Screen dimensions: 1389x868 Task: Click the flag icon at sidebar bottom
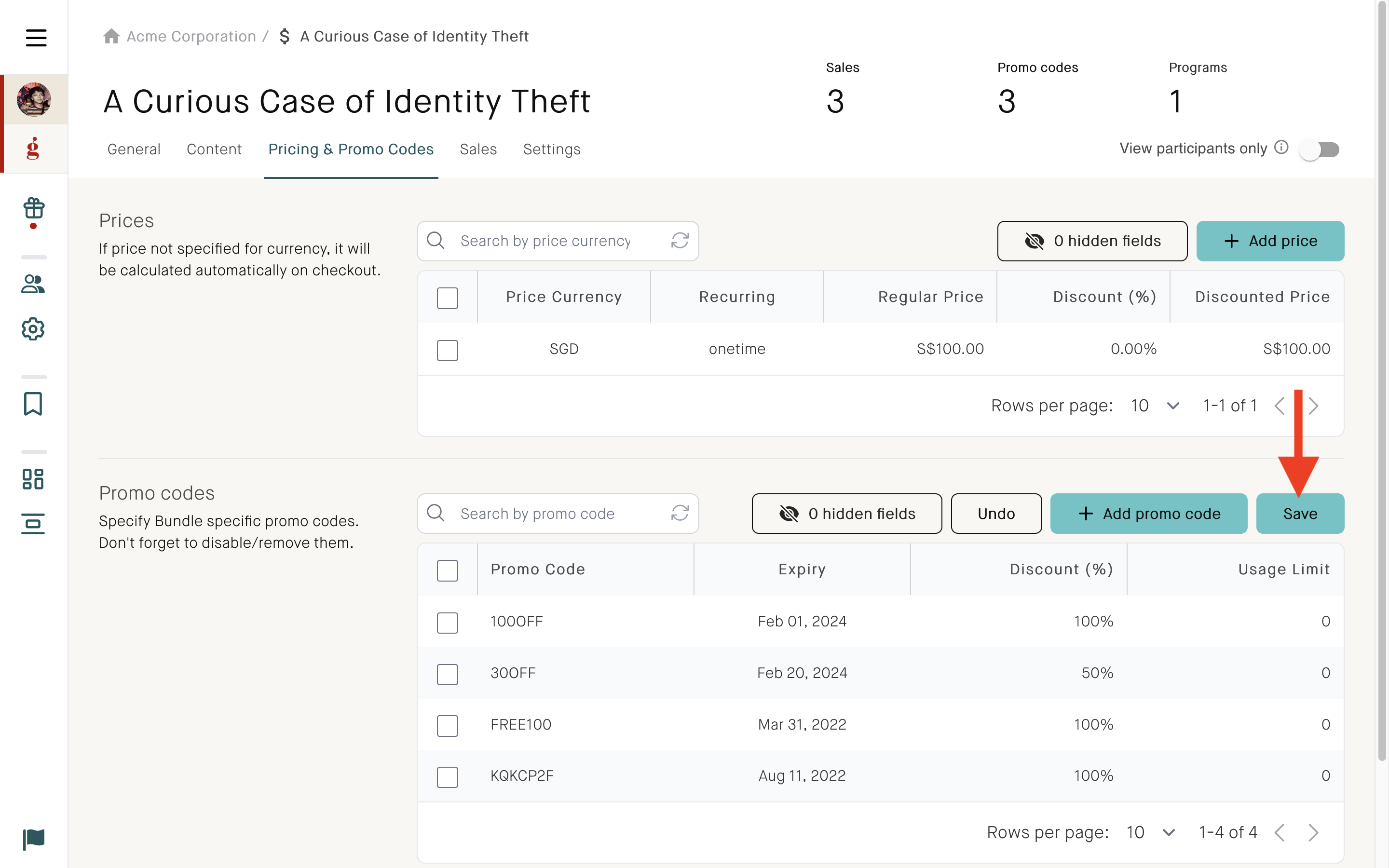[x=33, y=839]
